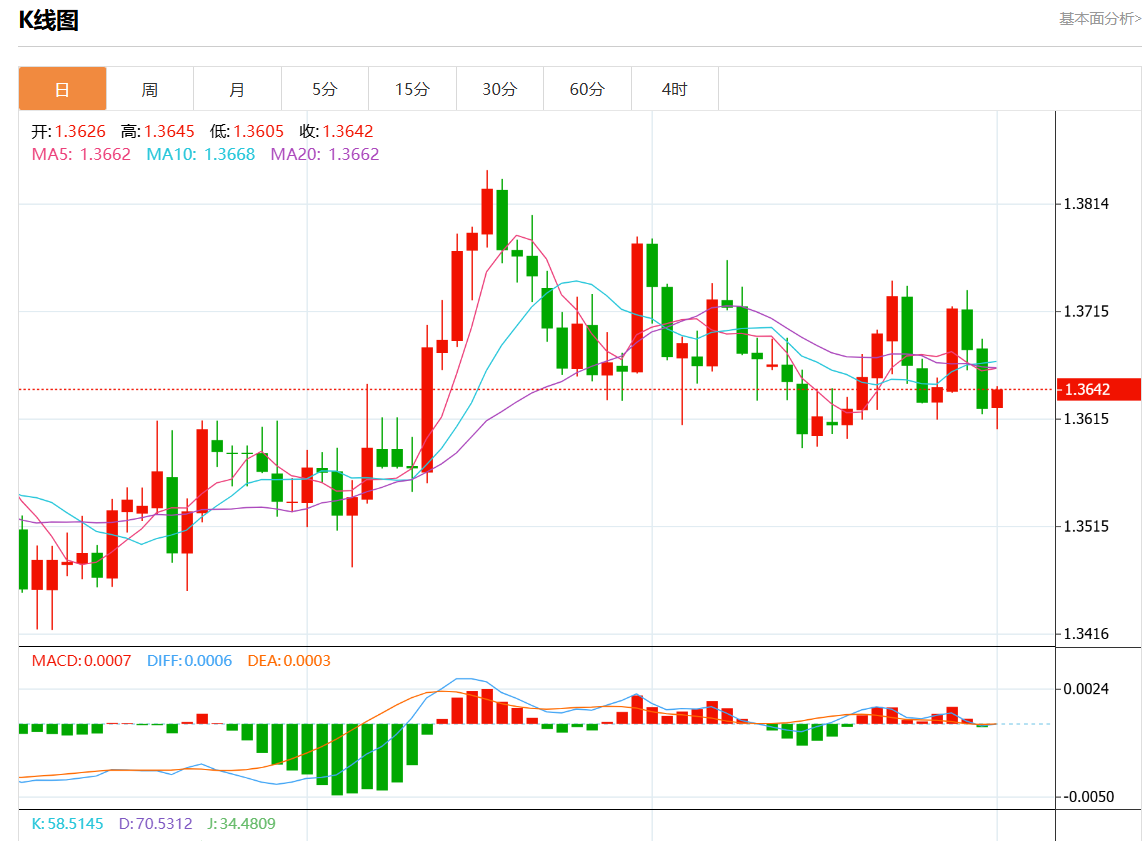This screenshot has width=1142, height=841.
Task: Open the 15分 timeframe tab
Action: click(x=412, y=89)
